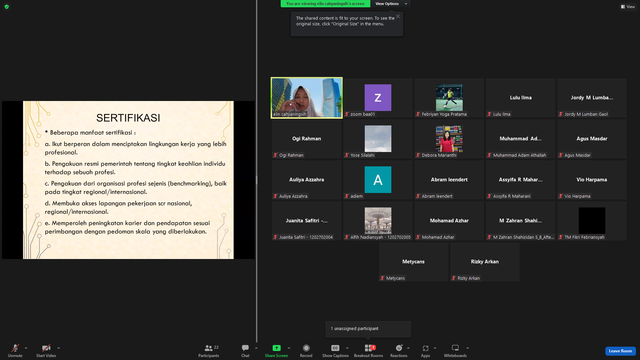640x360 pixels.
Task: Open the Apps icon
Action: coord(425,348)
